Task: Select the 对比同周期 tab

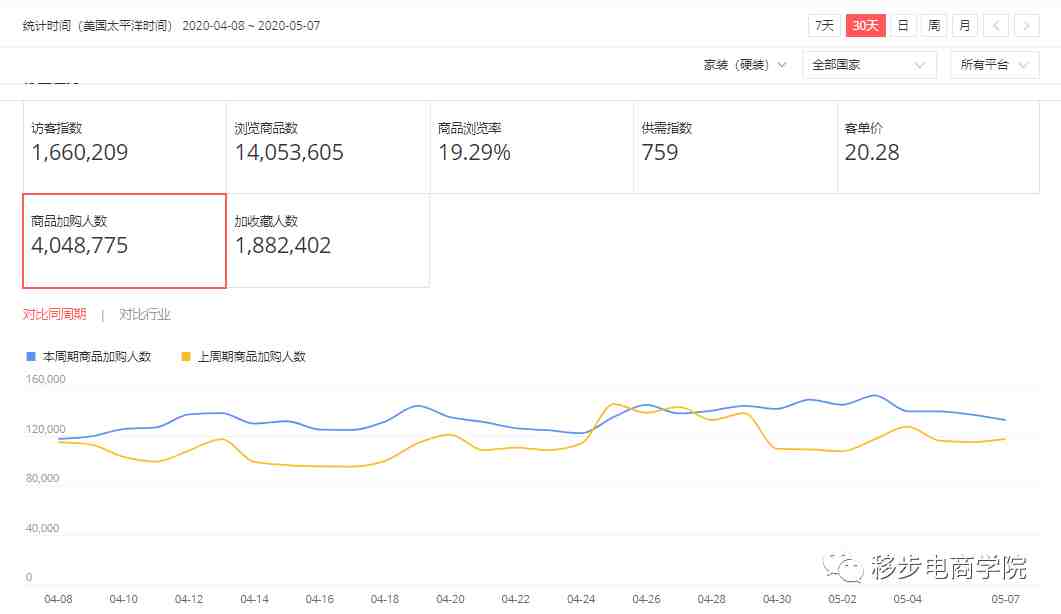Action: pyautogui.click(x=55, y=314)
